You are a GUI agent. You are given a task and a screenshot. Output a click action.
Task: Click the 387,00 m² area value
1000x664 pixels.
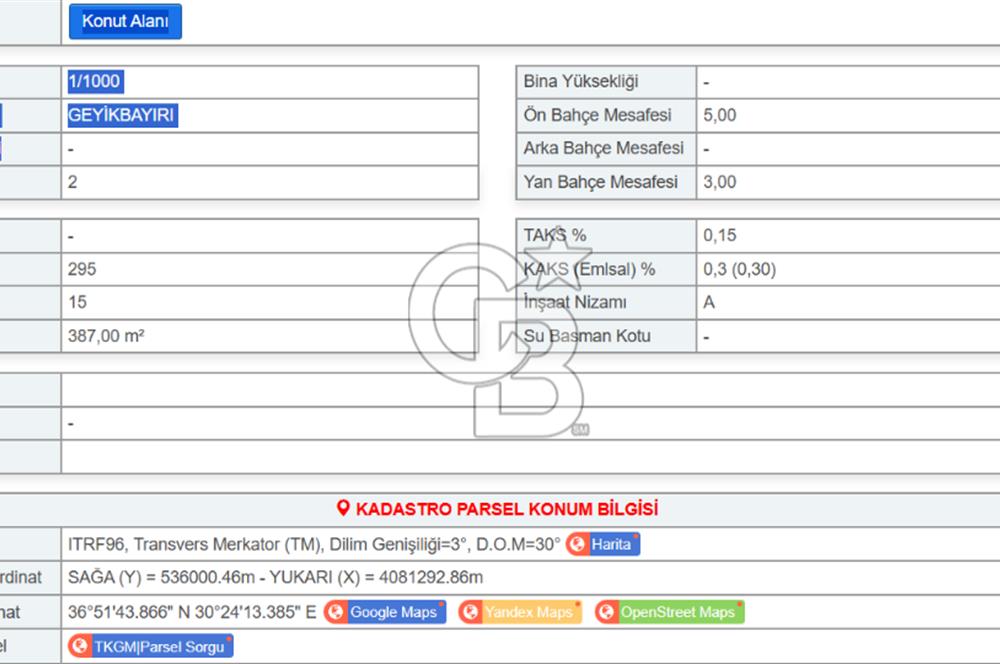(106, 336)
